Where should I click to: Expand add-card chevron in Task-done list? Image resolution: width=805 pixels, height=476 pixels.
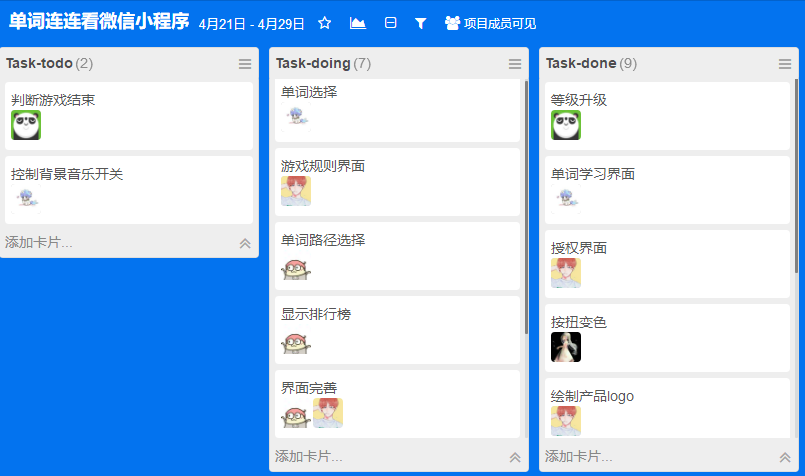(785, 457)
